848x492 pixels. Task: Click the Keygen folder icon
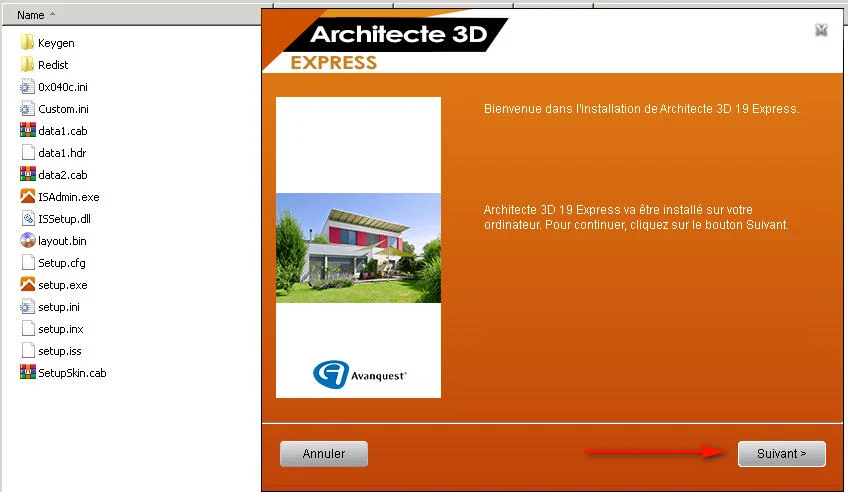coord(27,43)
